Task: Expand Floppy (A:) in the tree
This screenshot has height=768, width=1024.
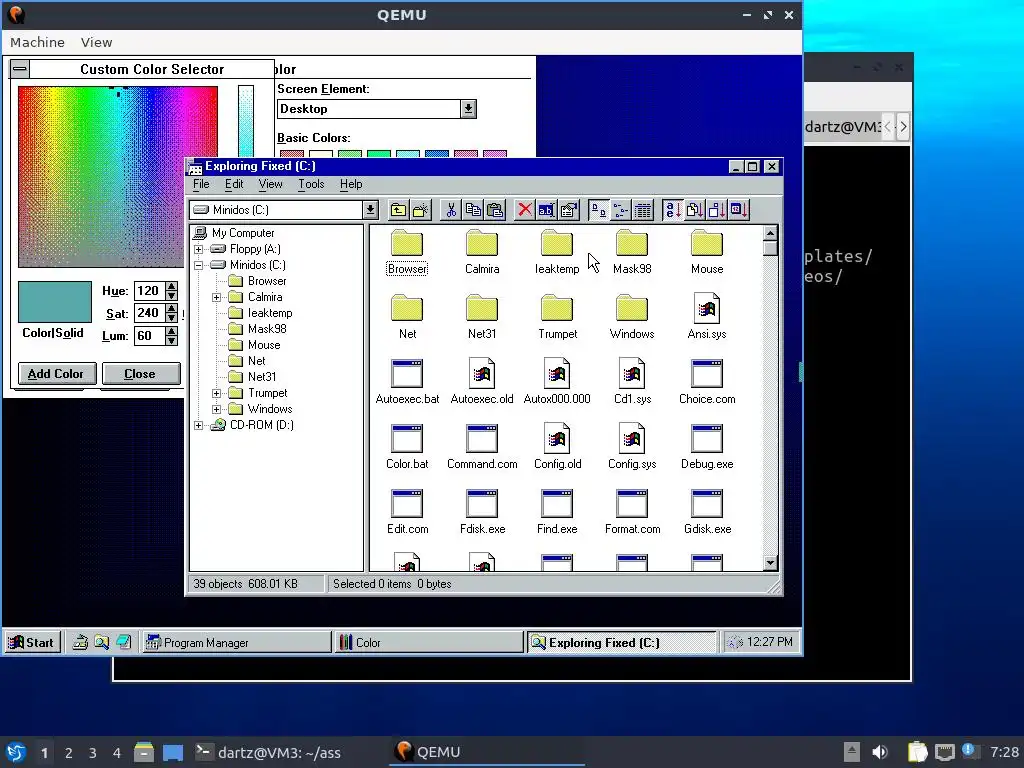Action: pyautogui.click(x=199, y=249)
